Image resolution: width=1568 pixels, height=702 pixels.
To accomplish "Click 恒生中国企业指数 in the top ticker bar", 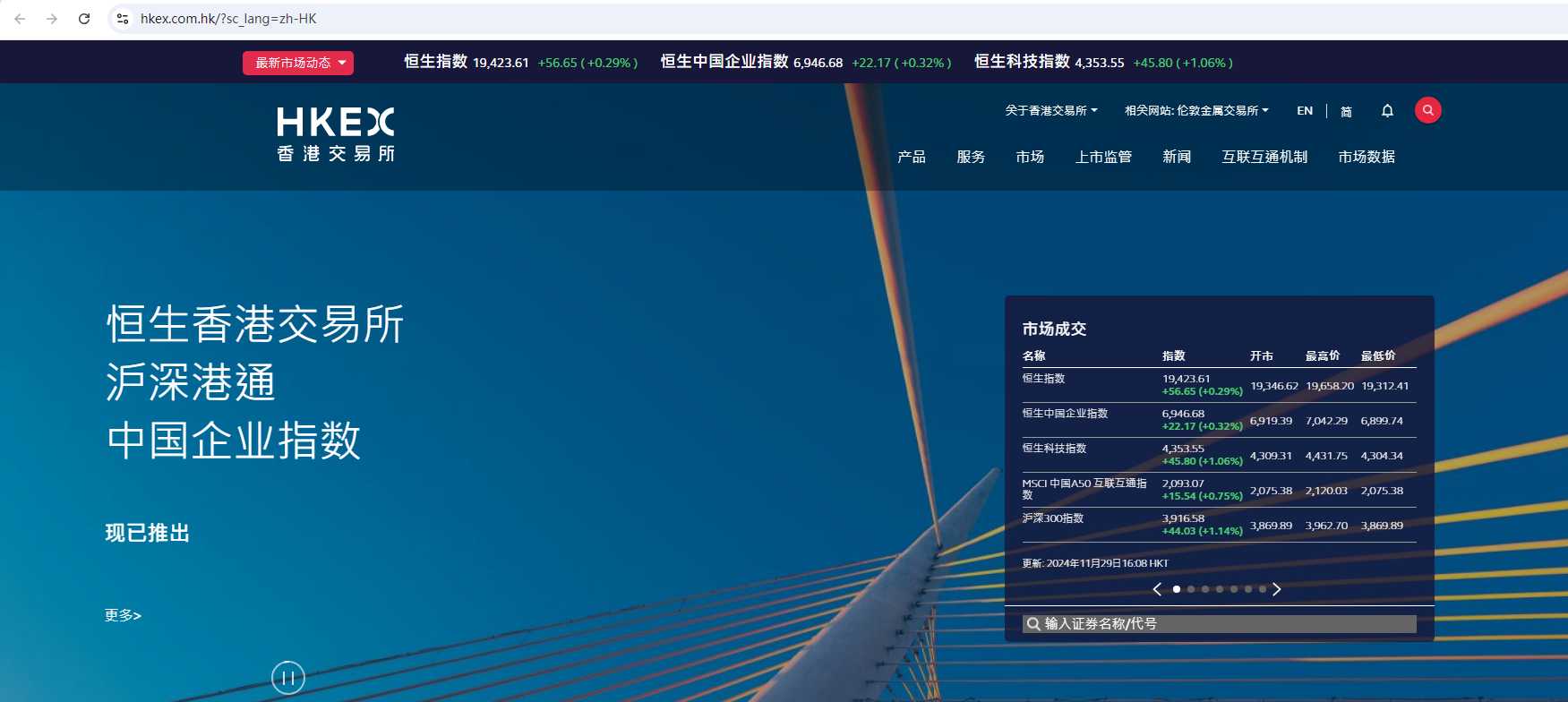I will coord(724,62).
